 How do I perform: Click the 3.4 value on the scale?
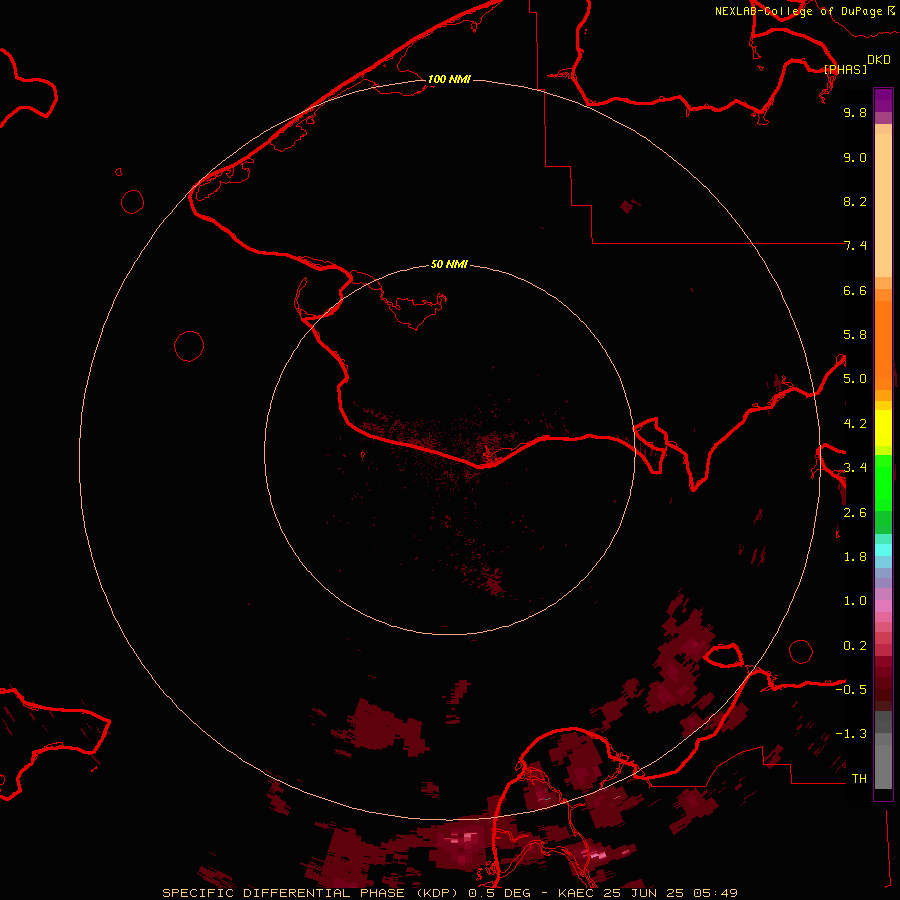coord(855,468)
